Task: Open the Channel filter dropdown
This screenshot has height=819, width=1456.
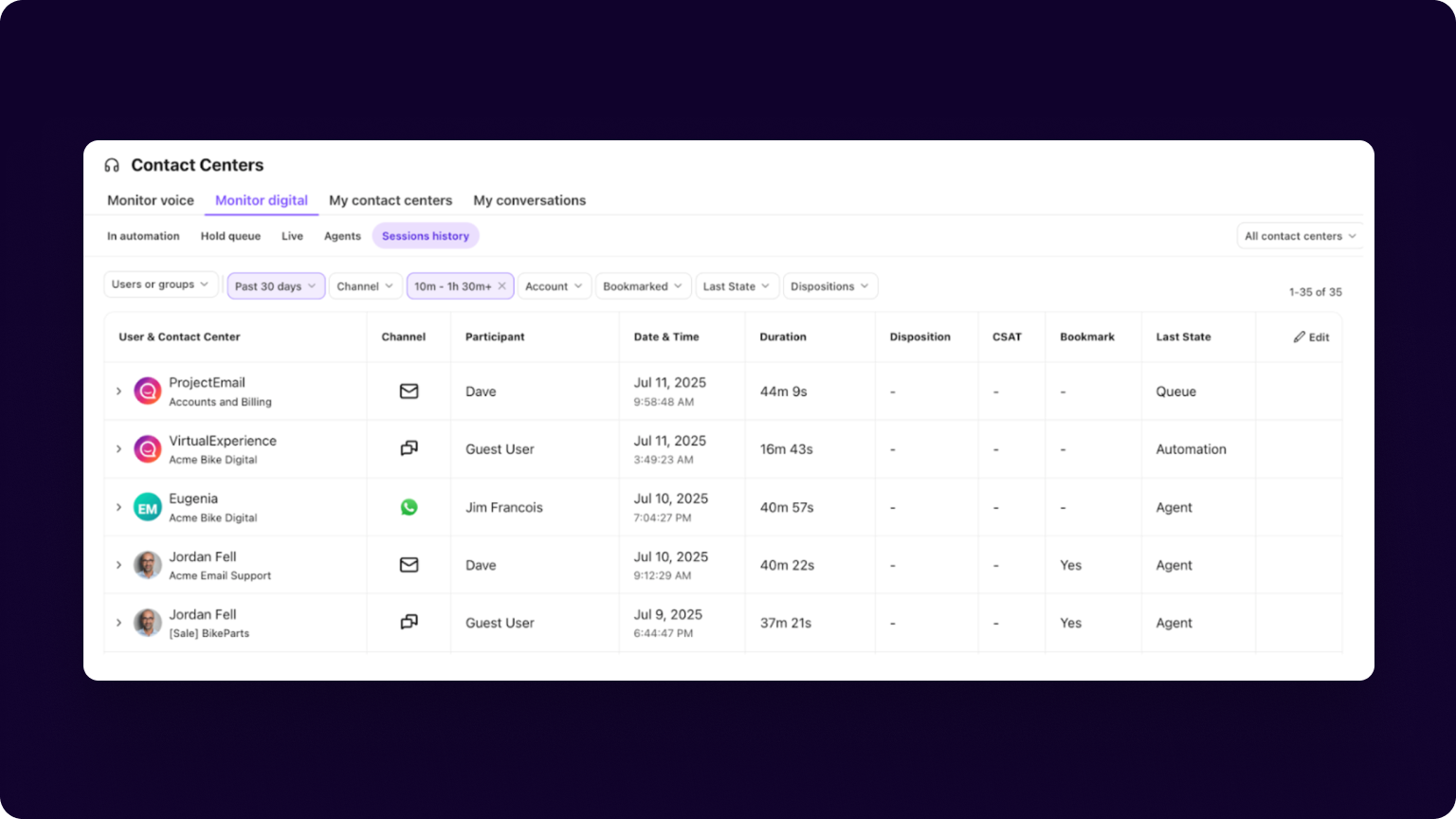Action: click(x=365, y=285)
